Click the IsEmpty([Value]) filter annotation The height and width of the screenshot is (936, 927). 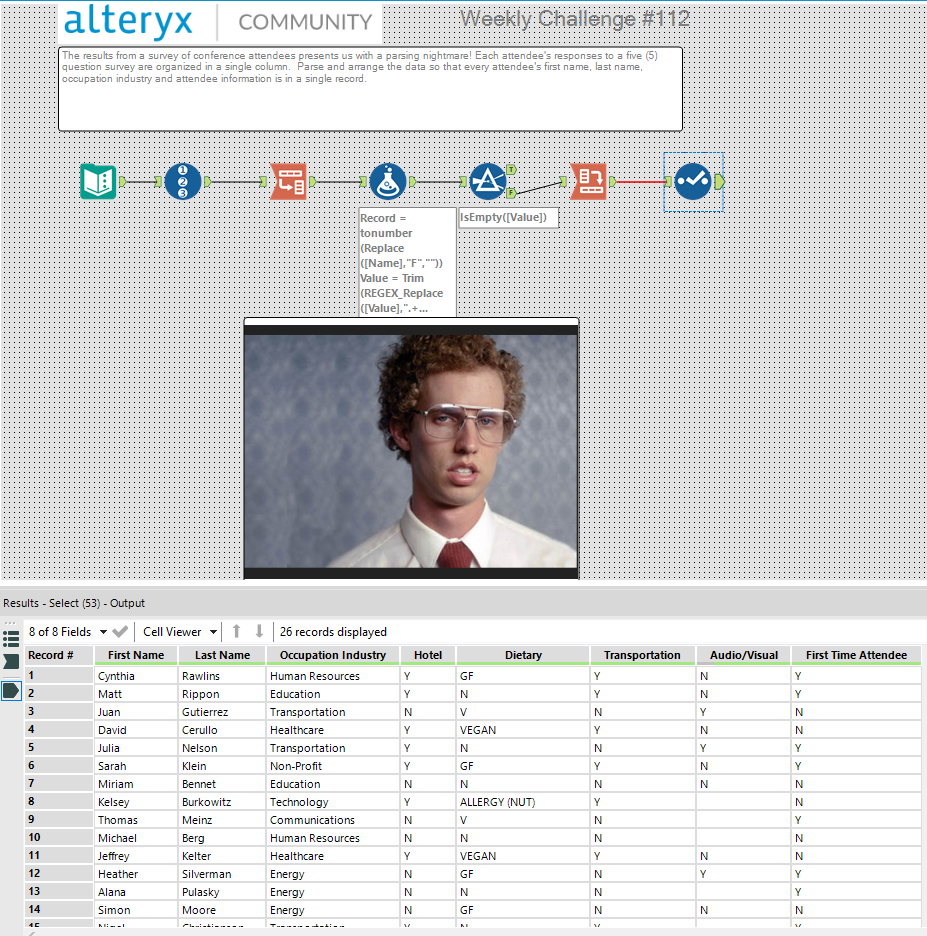tap(509, 217)
